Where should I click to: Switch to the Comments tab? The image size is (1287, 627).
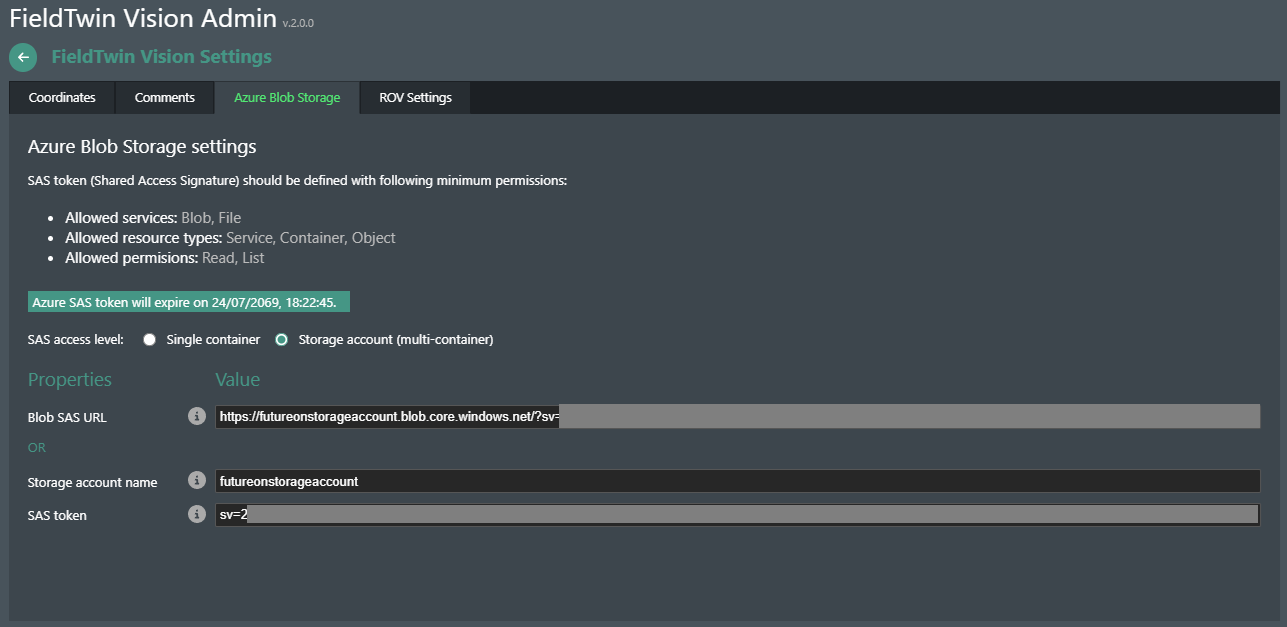click(x=165, y=98)
